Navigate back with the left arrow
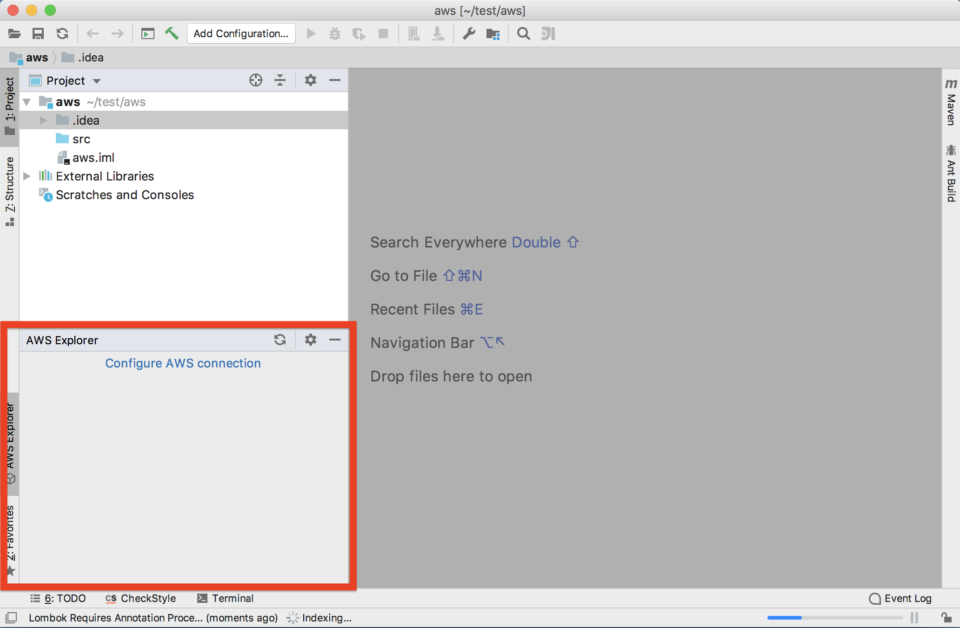 (x=92, y=34)
